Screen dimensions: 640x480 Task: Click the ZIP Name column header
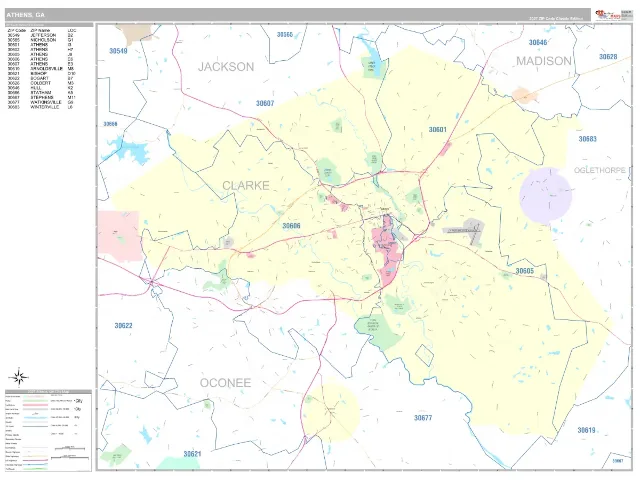40,31
